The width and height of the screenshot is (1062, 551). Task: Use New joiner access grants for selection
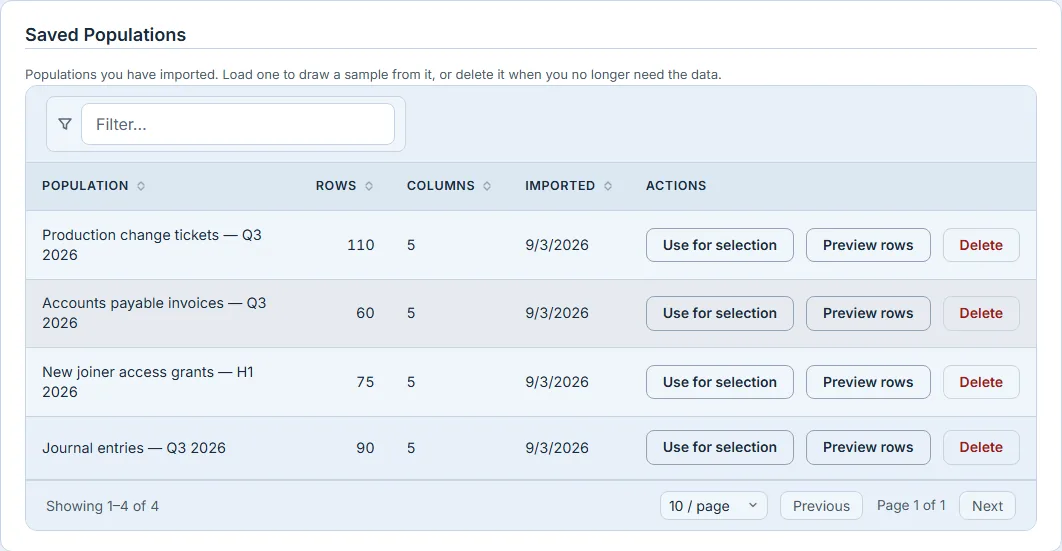click(719, 382)
